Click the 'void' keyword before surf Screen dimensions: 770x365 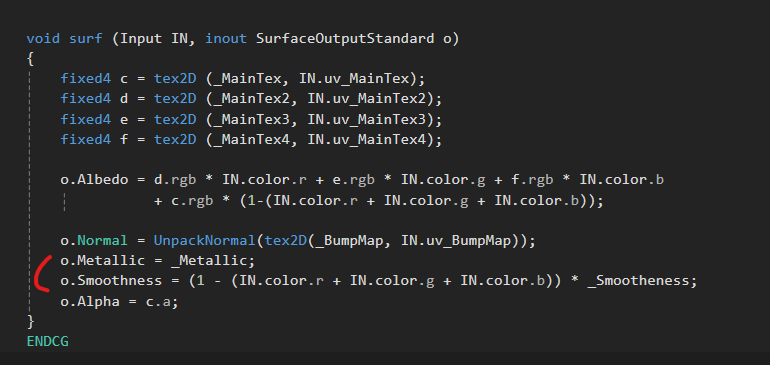[x=43, y=38]
